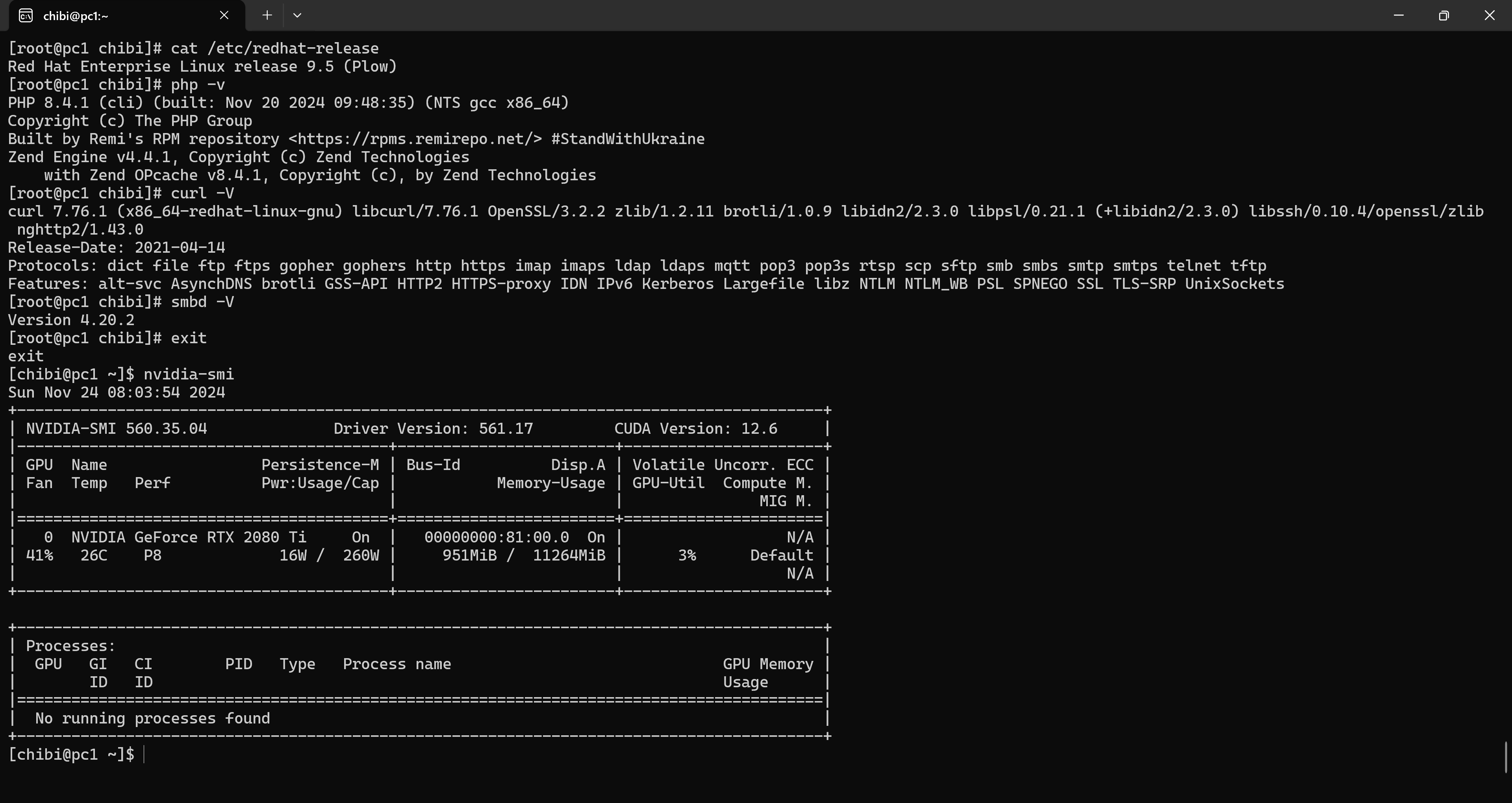Open the rpms.remirepo.net URL
This screenshot has height=803, width=1512.
coord(415,139)
